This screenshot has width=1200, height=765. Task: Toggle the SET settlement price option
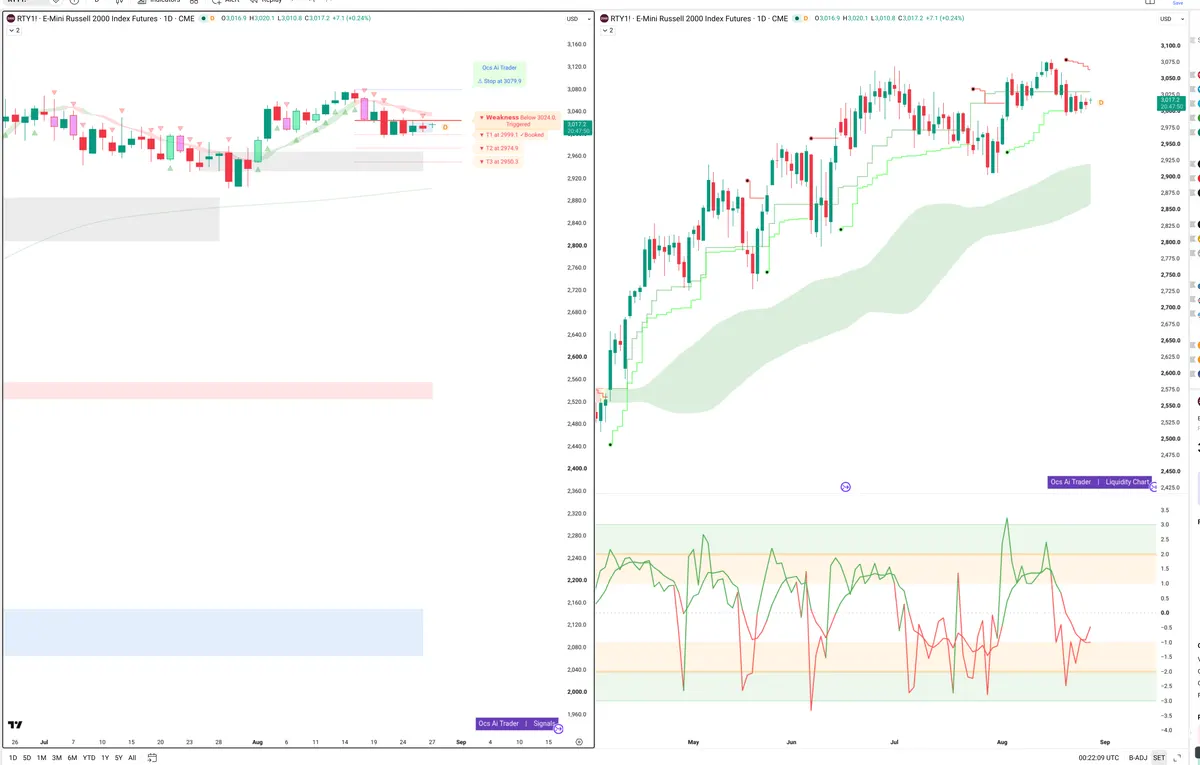pos(1159,758)
